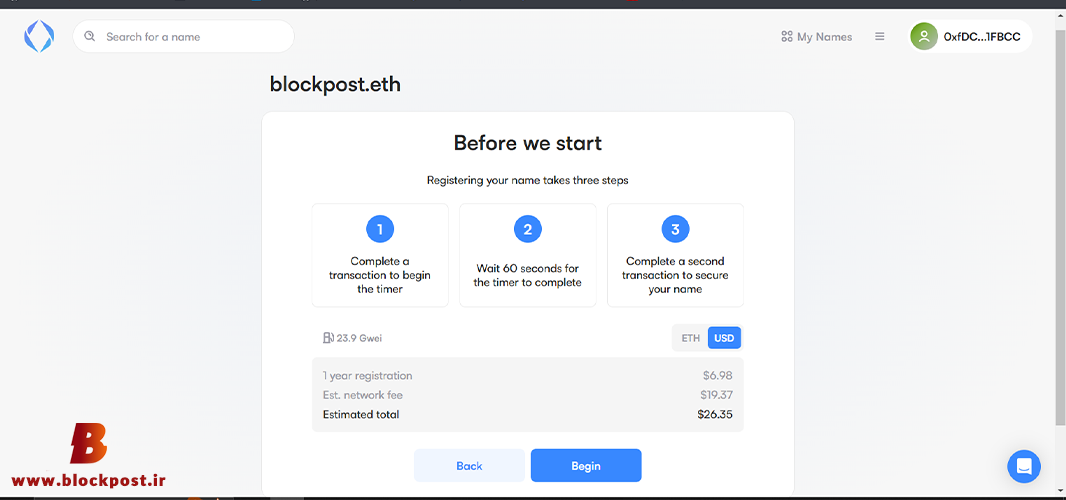Click the step 3 circle badge

[x=675, y=229]
